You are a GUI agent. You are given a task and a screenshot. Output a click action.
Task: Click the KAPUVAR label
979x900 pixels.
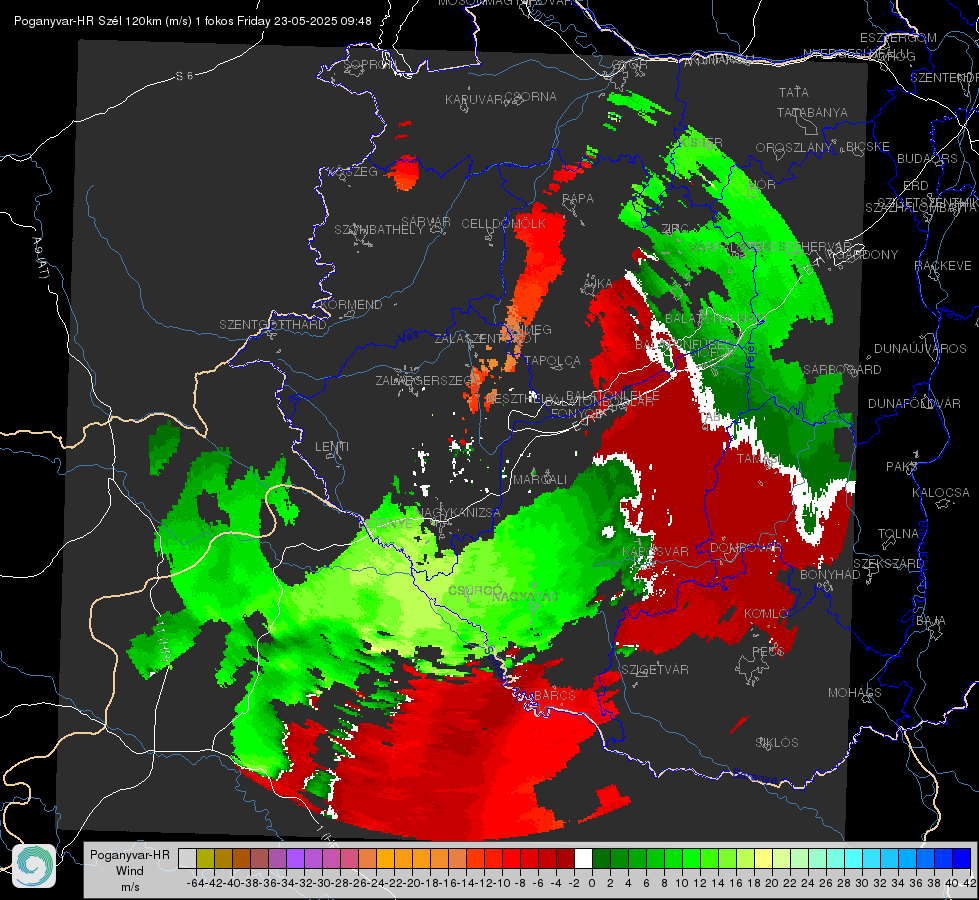[x=474, y=100]
